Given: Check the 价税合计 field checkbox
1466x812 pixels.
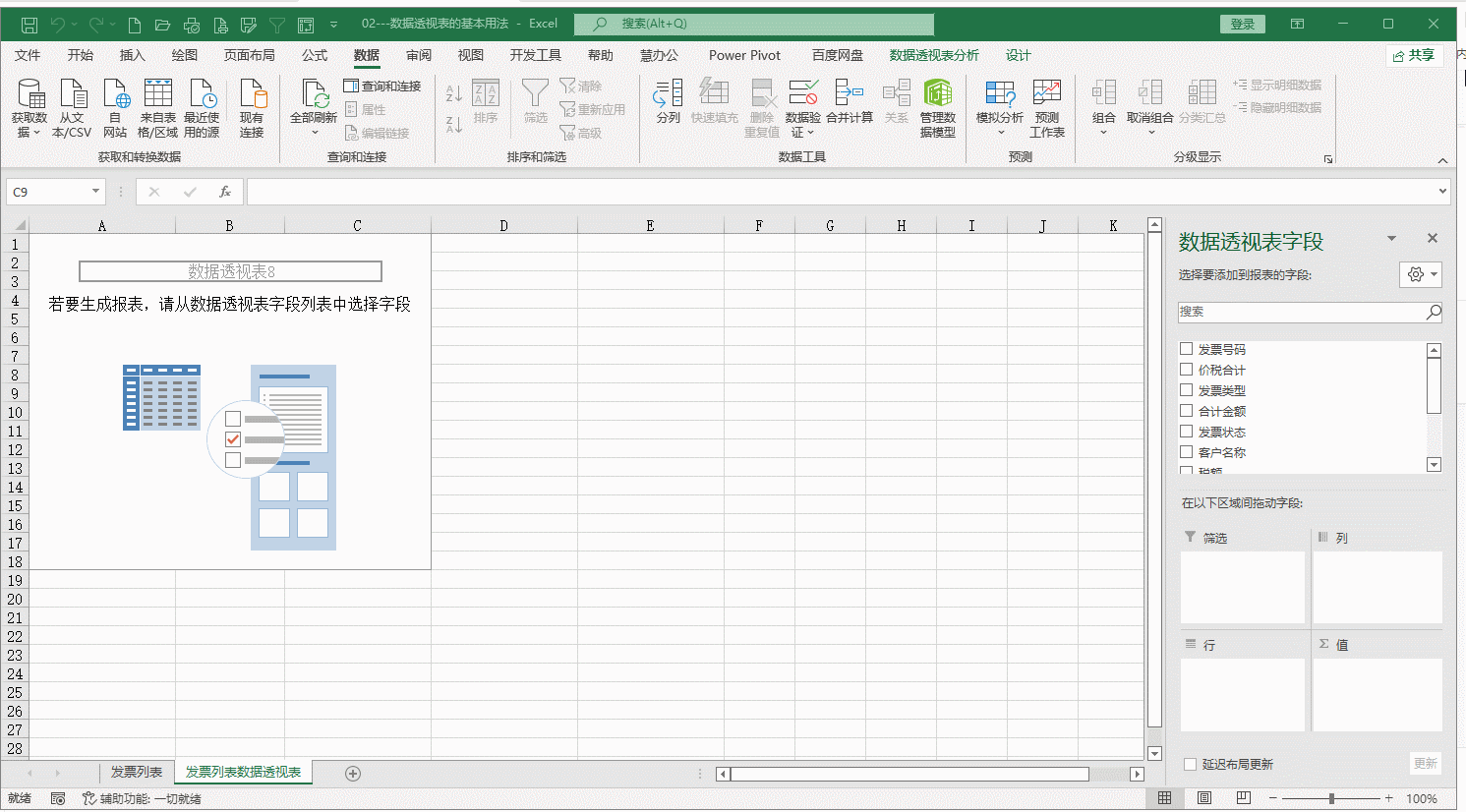Looking at the screenshot, I should (1187, 370).
